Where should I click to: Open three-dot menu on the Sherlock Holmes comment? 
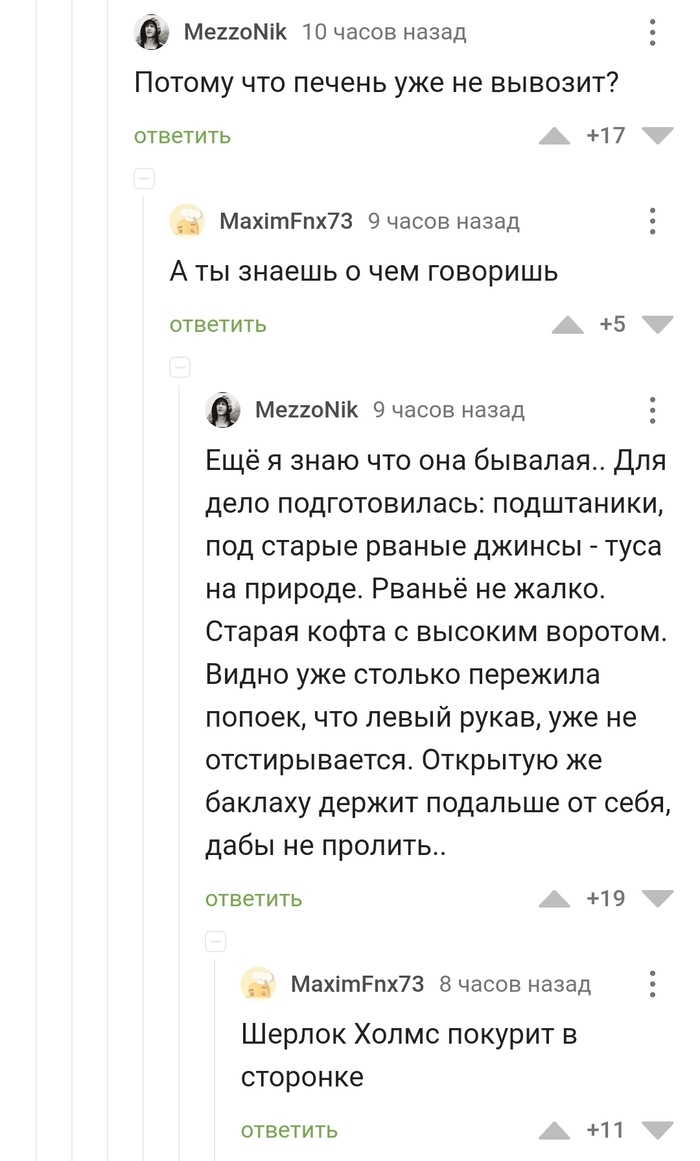[x=652, y=984]
